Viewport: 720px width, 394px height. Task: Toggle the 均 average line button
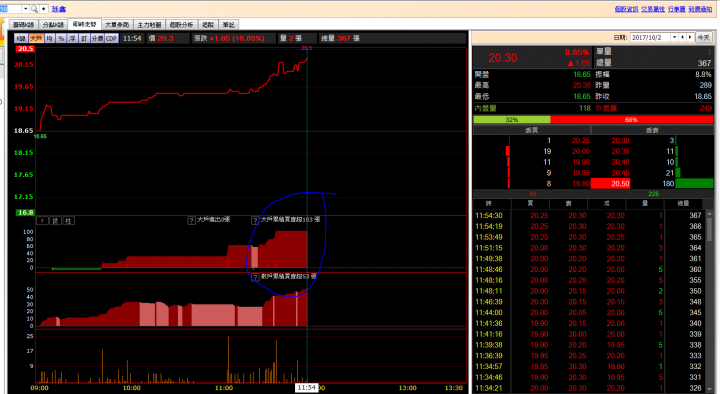[50, 39]
